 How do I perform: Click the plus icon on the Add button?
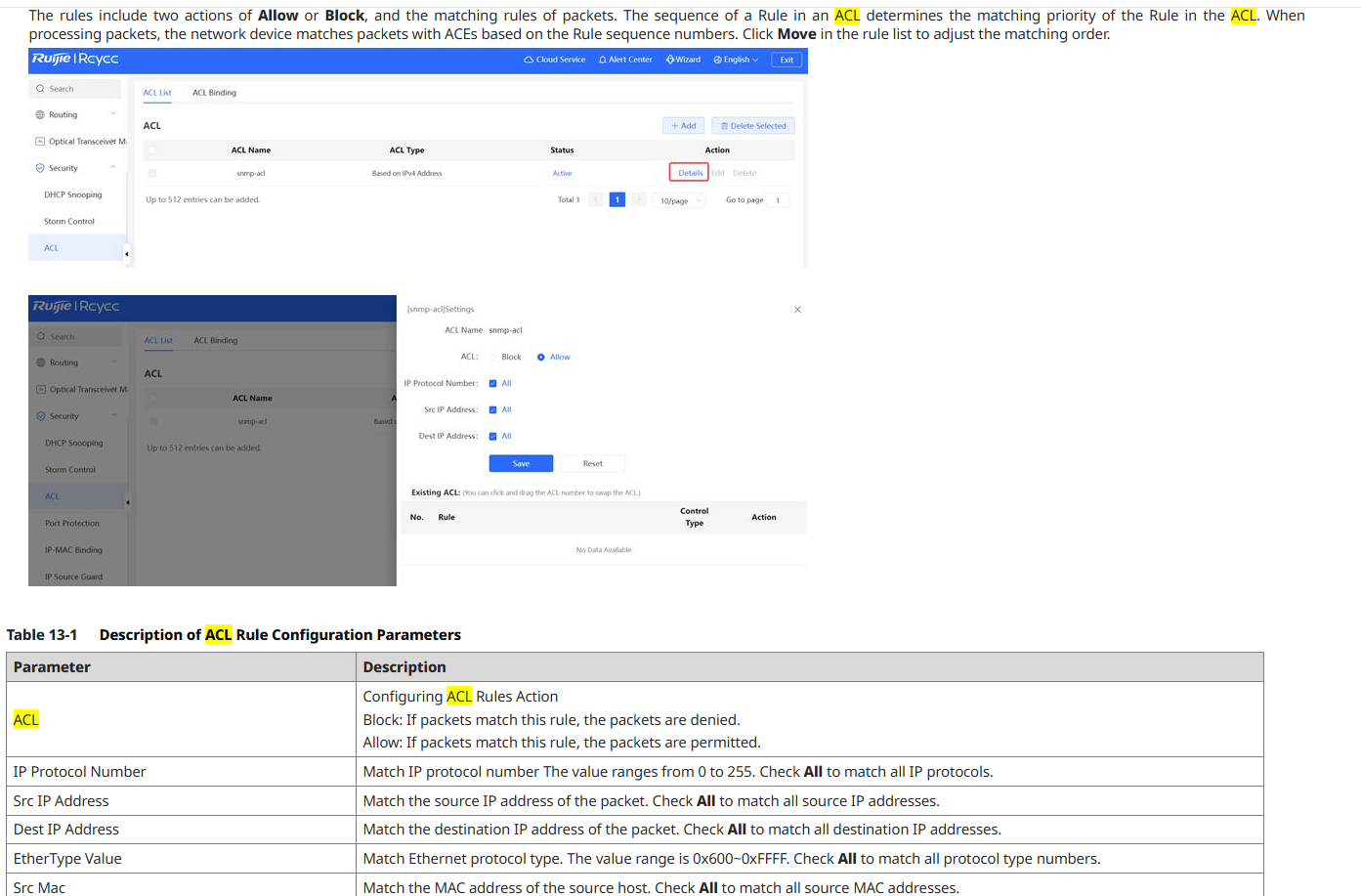tap(674, 126)
